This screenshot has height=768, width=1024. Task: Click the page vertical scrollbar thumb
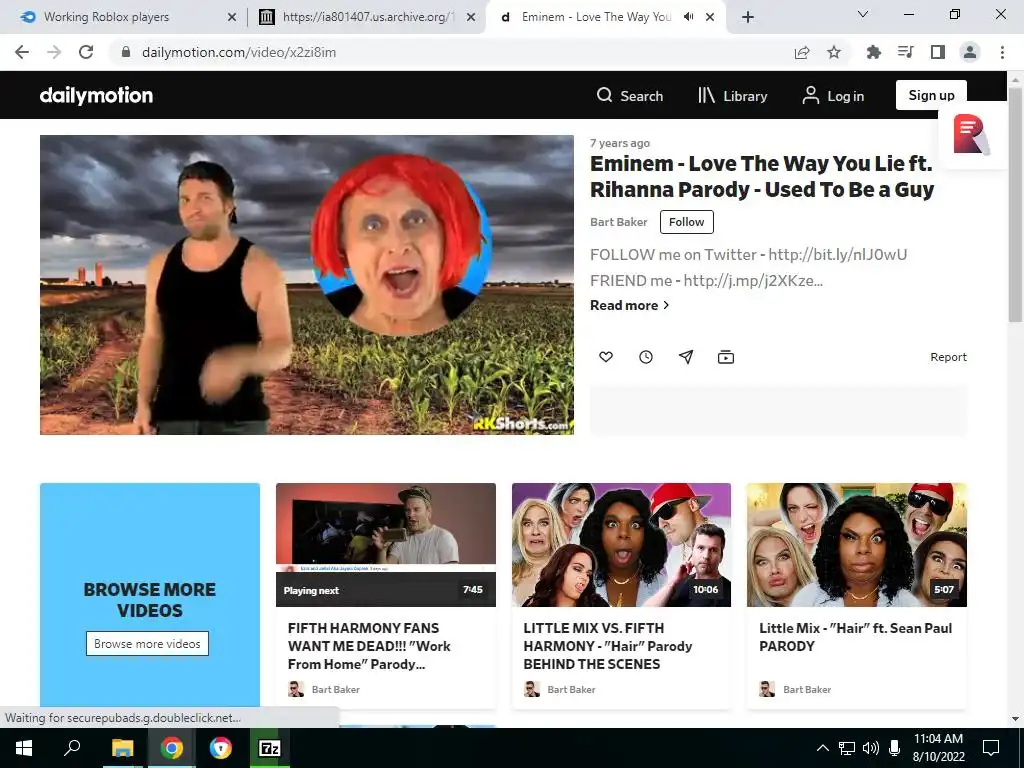coord(1015,204)
